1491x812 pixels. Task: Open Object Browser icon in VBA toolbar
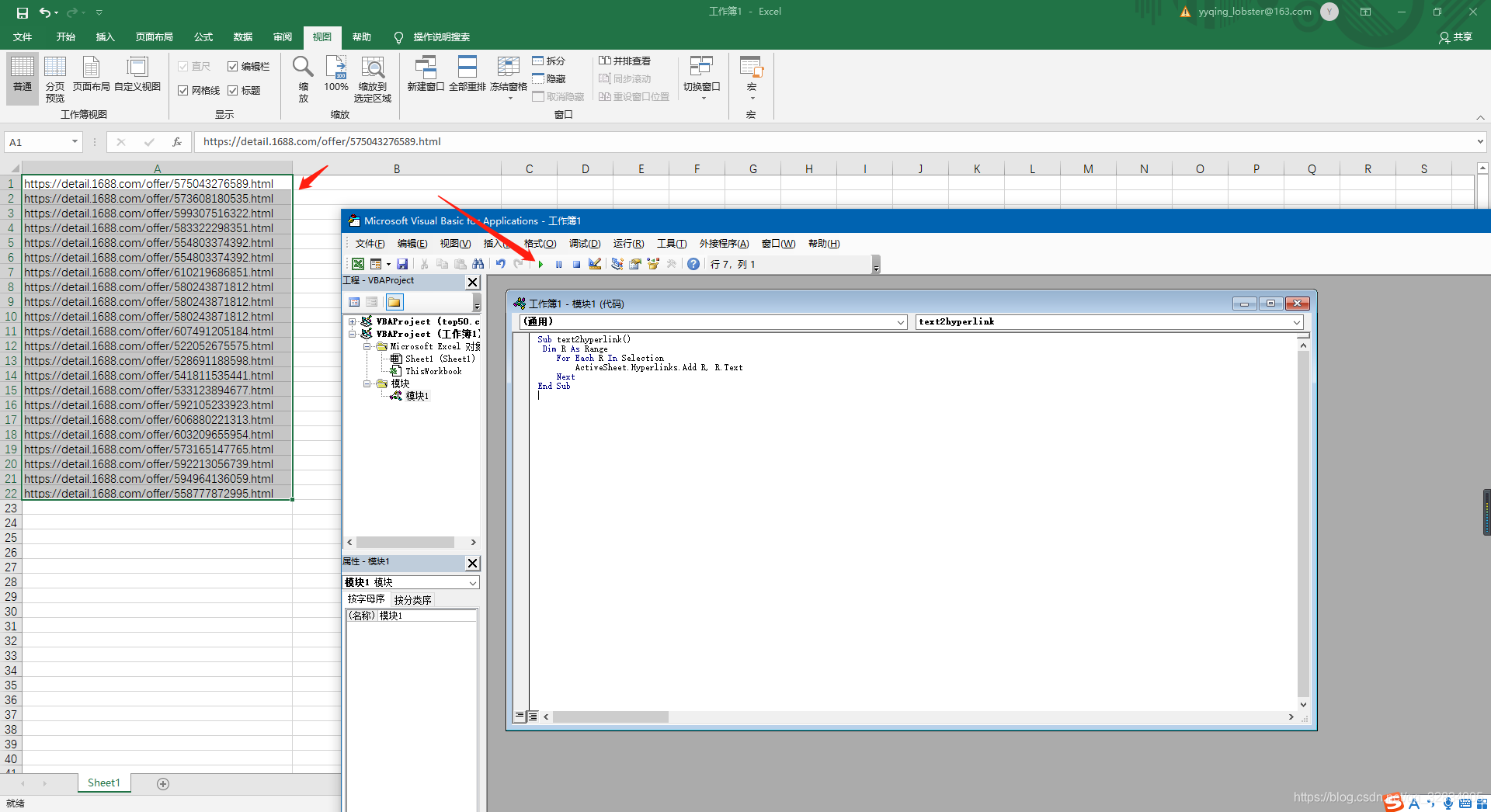[x=653, y=264]
